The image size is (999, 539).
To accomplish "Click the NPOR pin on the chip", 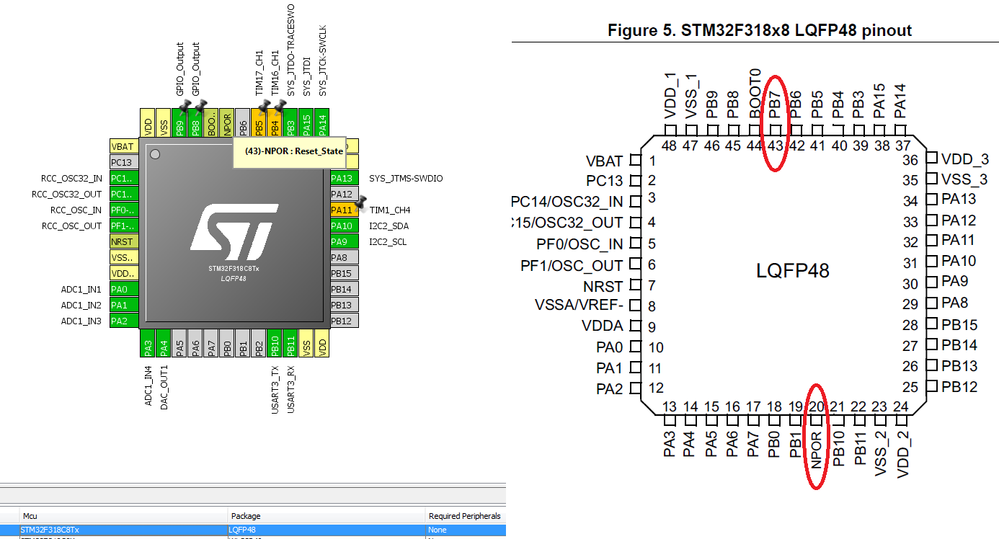I will point(227,122).
